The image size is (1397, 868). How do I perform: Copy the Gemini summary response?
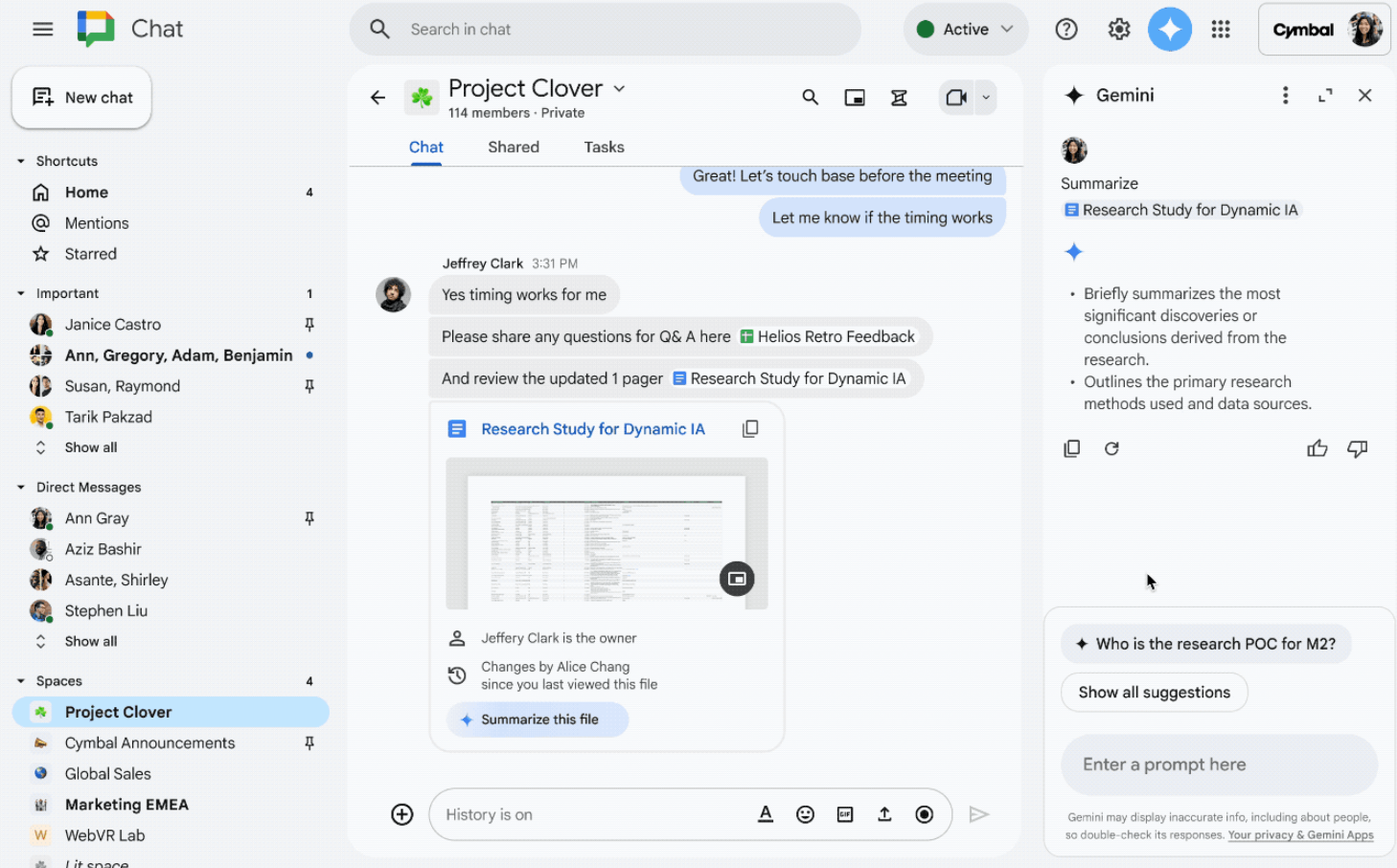click(1072, 448)
